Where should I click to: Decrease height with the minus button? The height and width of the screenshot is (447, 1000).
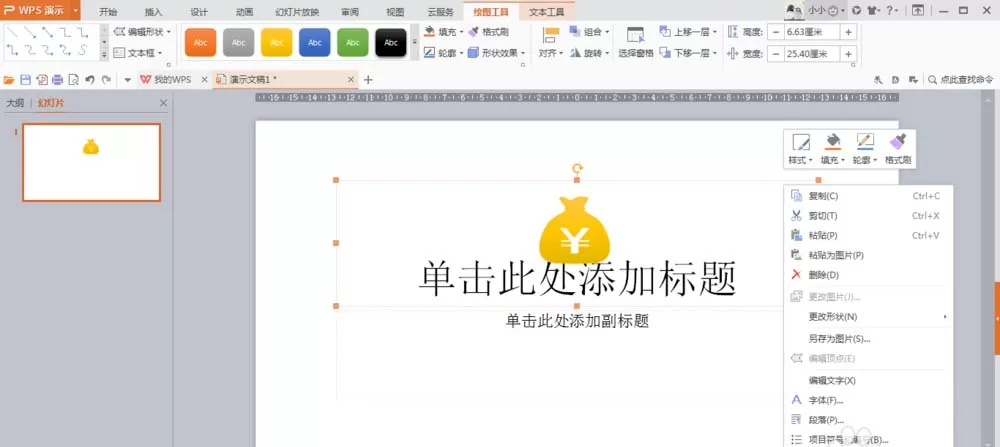(x=776, y=33)
